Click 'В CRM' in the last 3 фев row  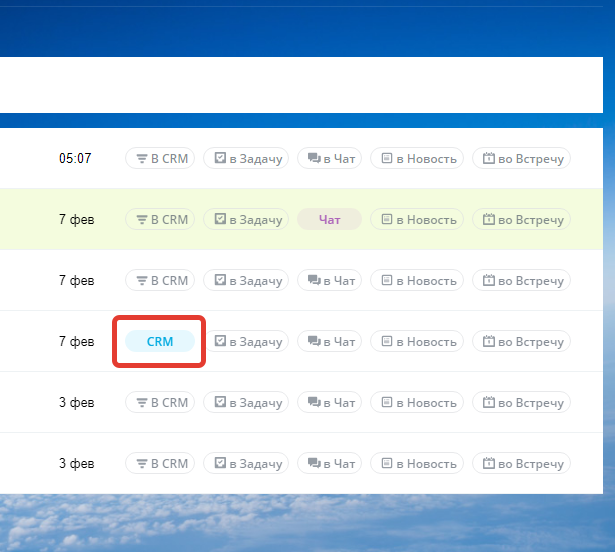point(160,463)
